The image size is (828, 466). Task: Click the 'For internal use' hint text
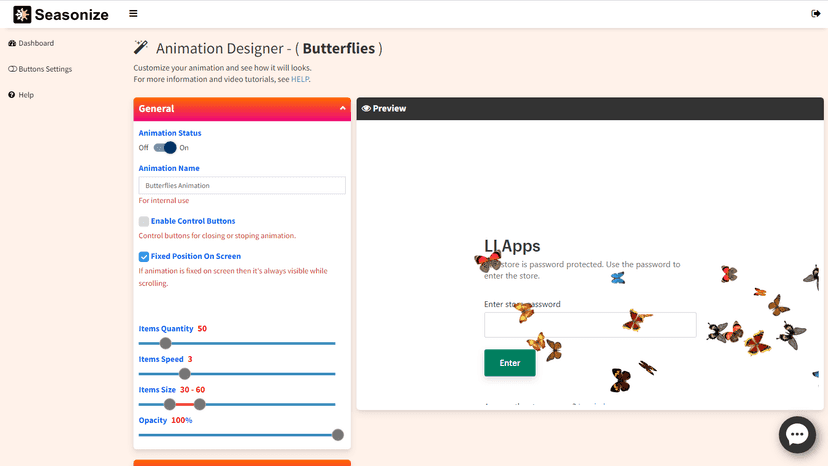pos(164,201)
